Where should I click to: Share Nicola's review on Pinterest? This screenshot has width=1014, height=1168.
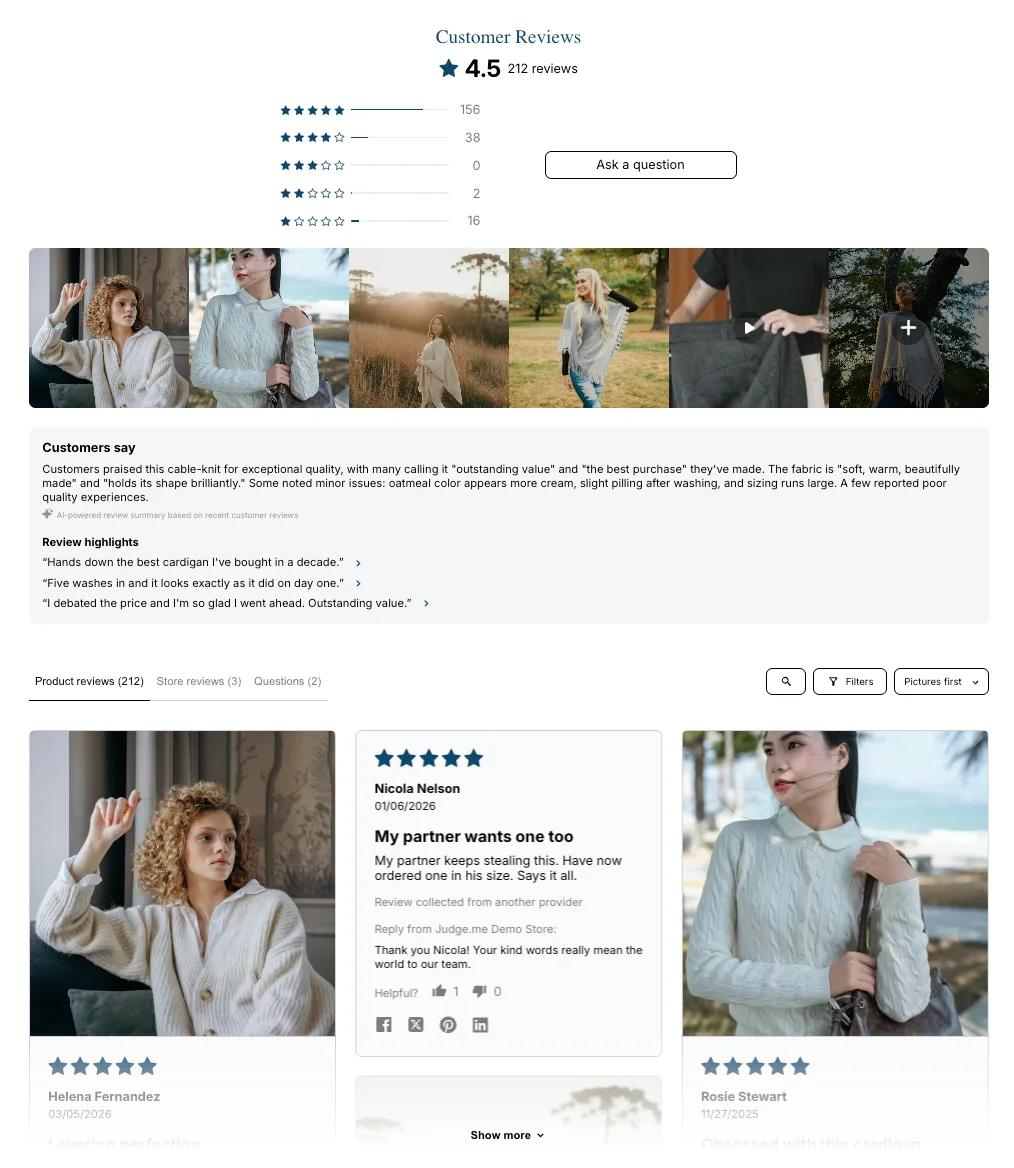click(448, 1025)
